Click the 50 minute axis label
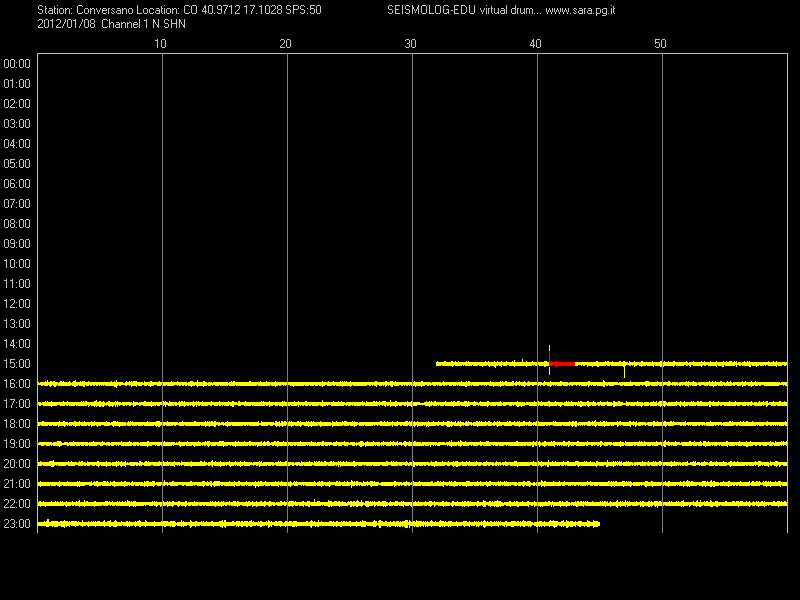Image resolution: width=800 pixels, height=600 pixels. point(660,44)
